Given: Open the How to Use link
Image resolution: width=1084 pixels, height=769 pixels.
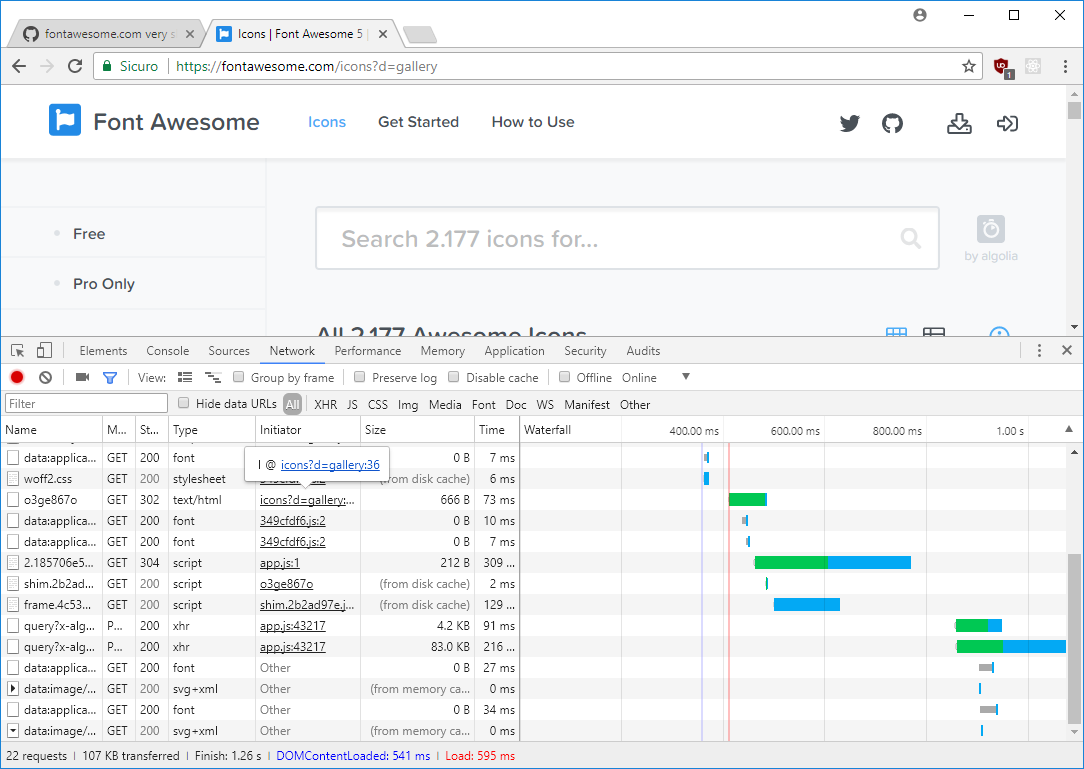Looking at the screenshot, I should tap(533, 122).
